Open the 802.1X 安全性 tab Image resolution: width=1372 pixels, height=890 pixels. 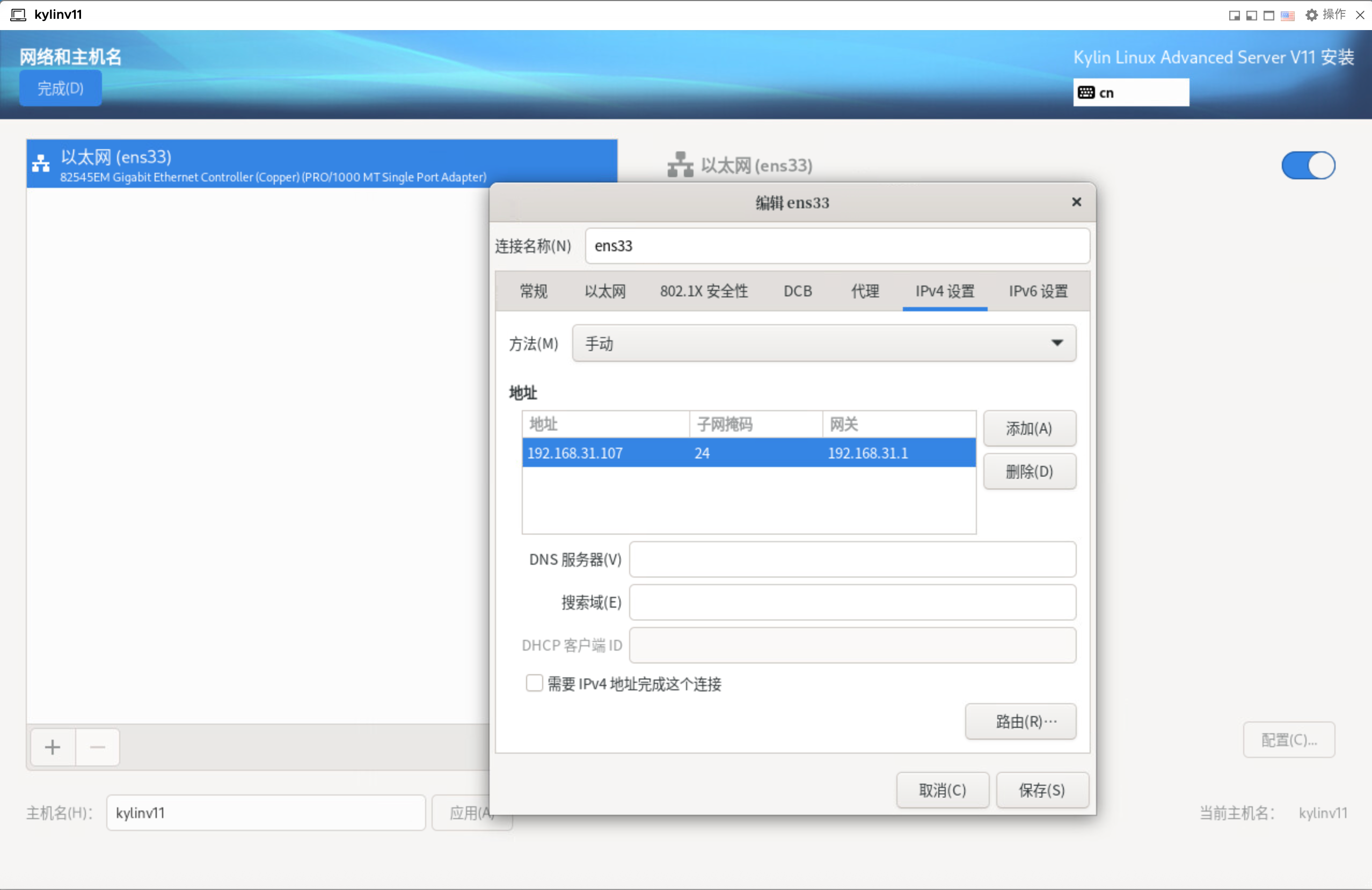[703, 291]
